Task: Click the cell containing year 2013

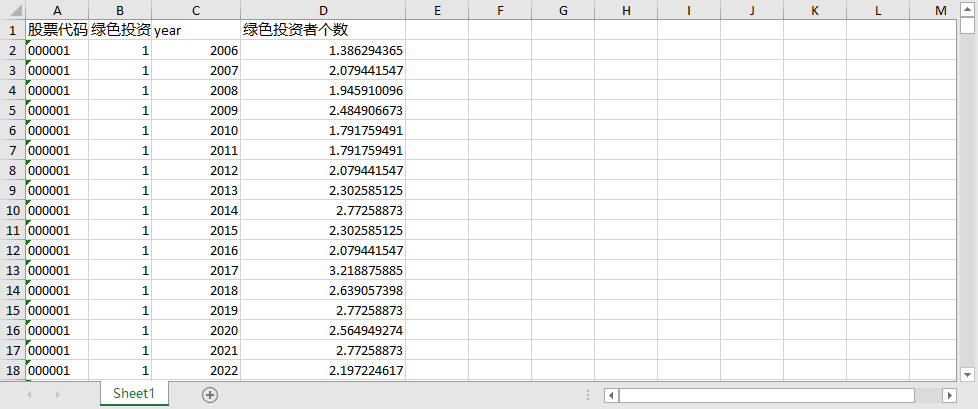Action: point(196,190)
